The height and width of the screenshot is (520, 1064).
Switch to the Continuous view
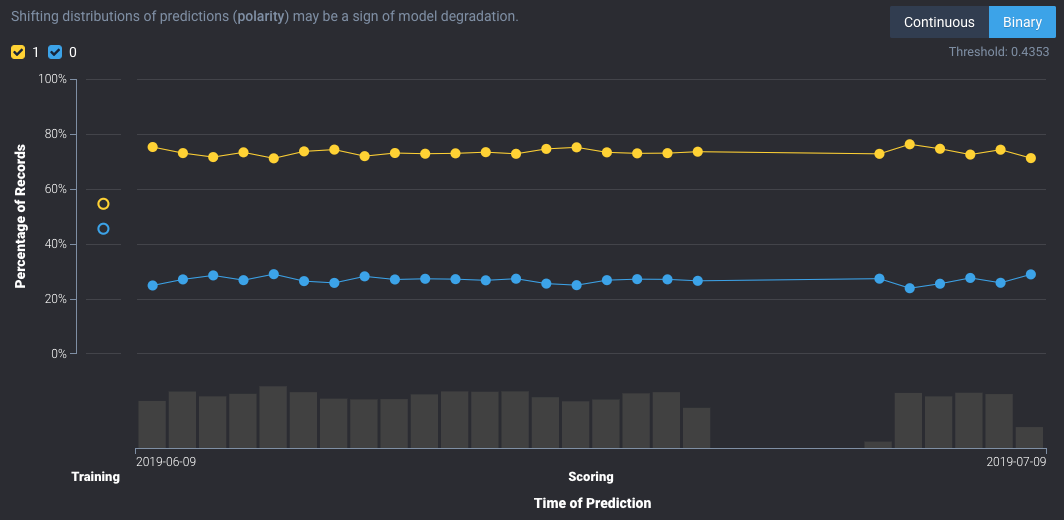pos(939,22)
